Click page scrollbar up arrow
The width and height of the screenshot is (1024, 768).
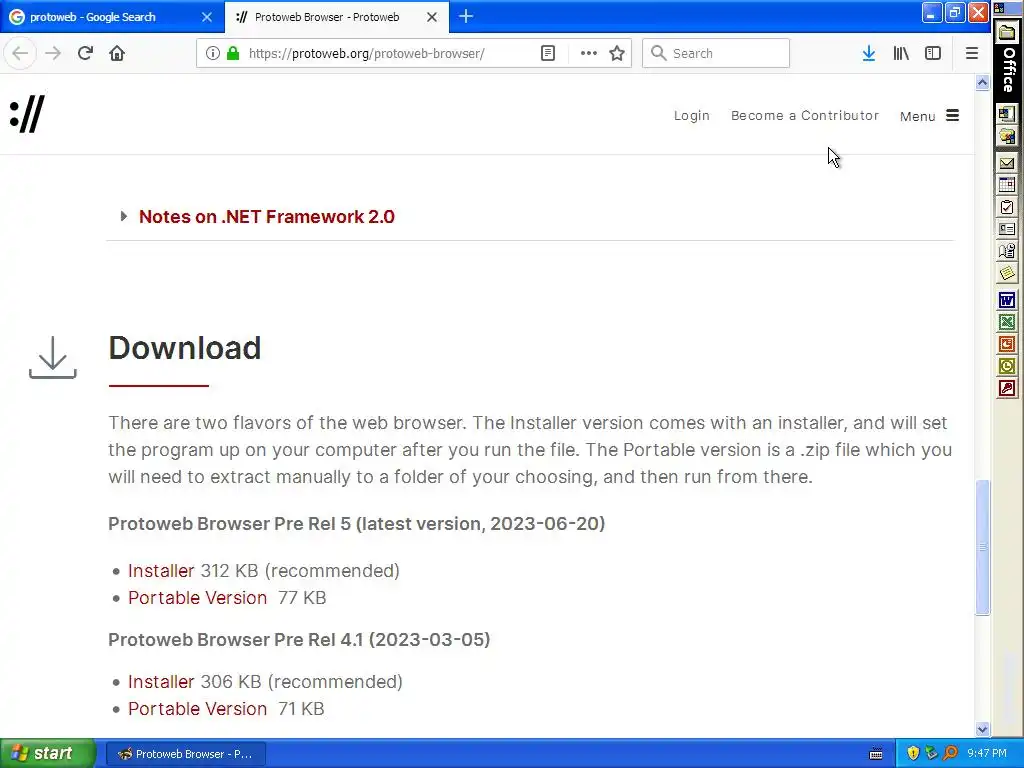pyautogui.click(x=982, y=82)
